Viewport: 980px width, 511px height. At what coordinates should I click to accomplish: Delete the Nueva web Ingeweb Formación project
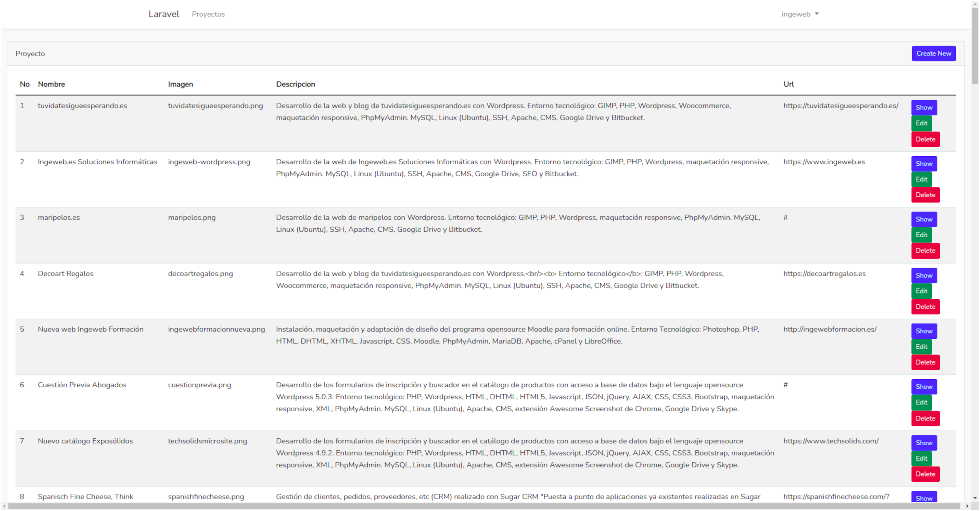[925, 362]
